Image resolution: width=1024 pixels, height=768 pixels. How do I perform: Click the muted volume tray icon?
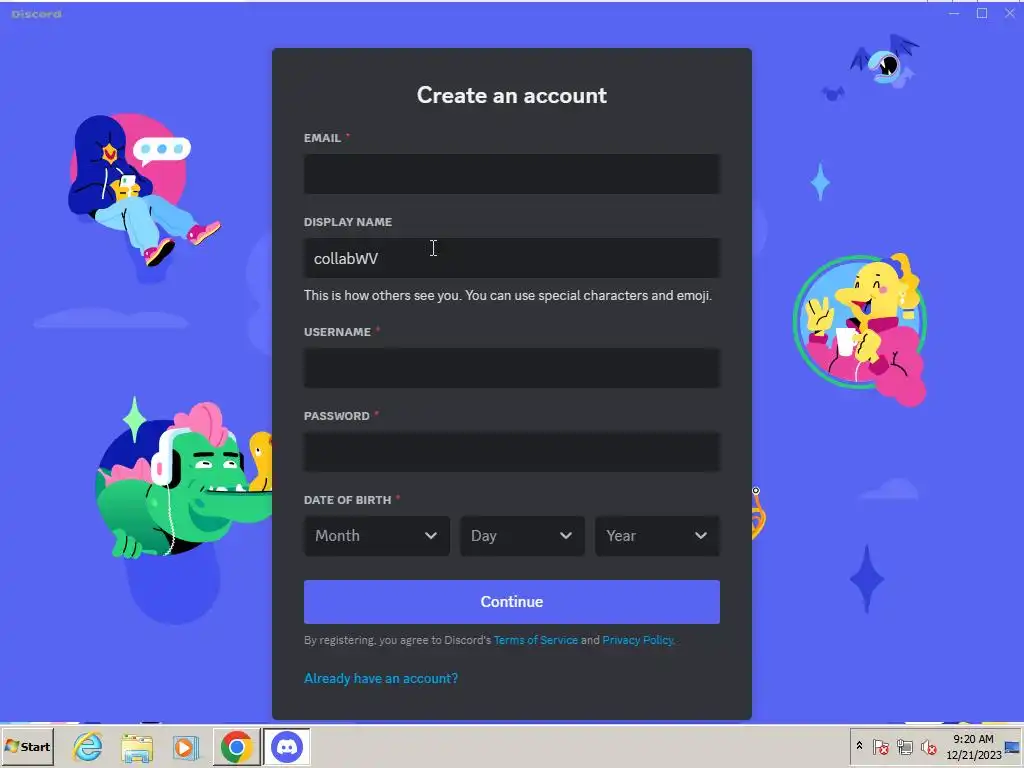coord(928,746)
